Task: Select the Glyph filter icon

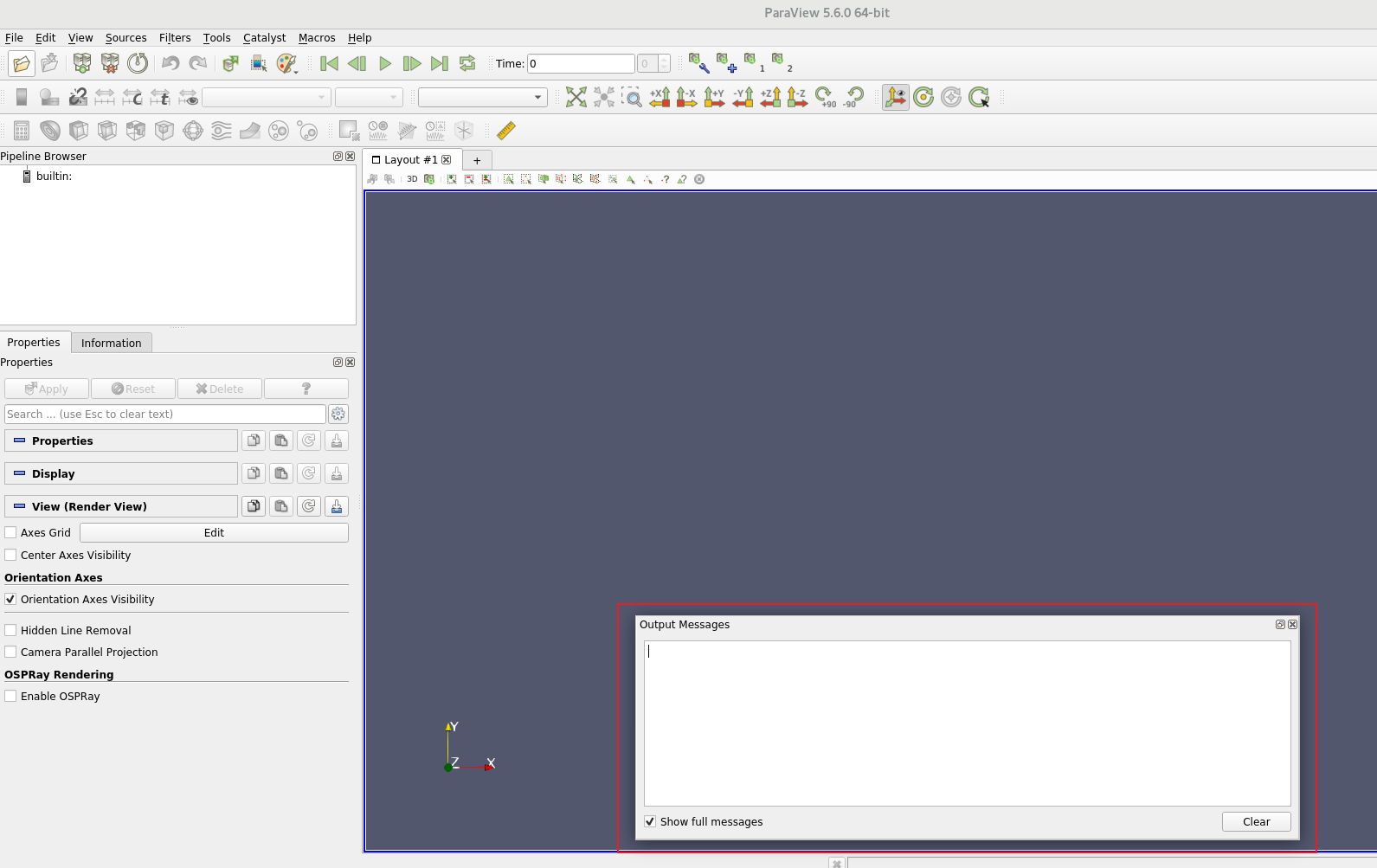Action: [193, 131]
